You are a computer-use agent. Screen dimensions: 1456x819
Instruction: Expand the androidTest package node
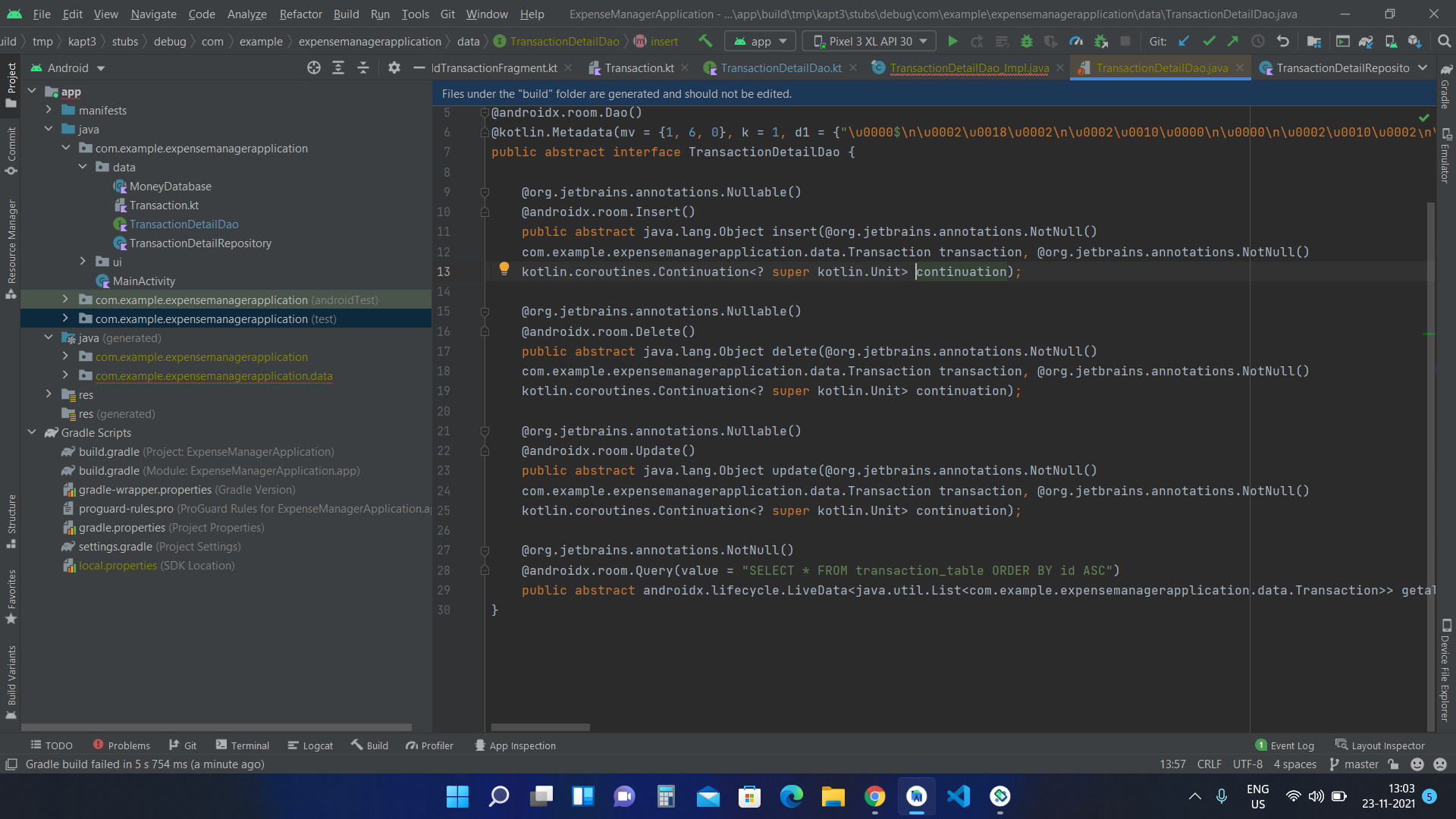pos(65,300)
